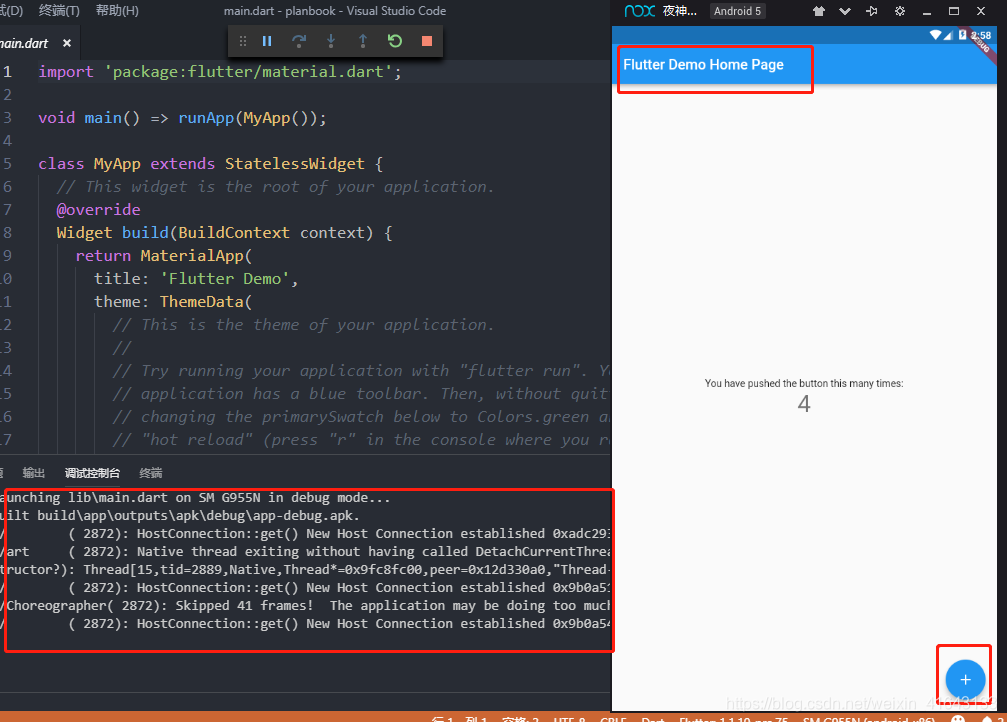Click the counter value 4
This screenshot has width=1007, height=722.
[x=803, y=404]
